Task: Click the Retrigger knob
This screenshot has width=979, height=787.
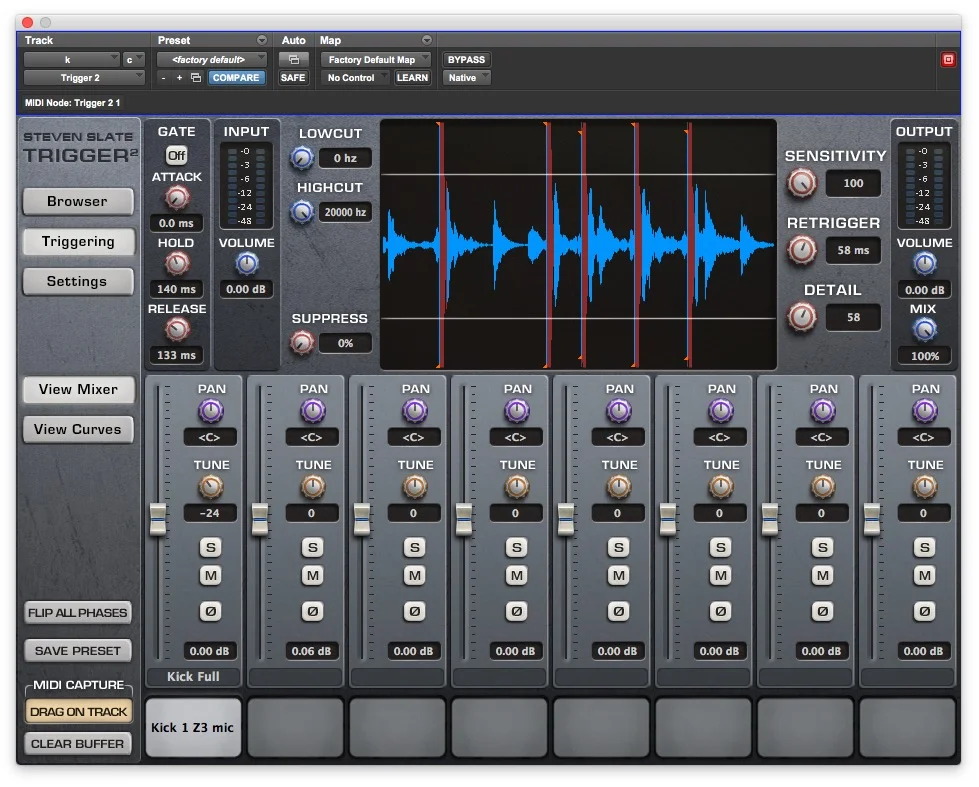Action: click(802, 250)
